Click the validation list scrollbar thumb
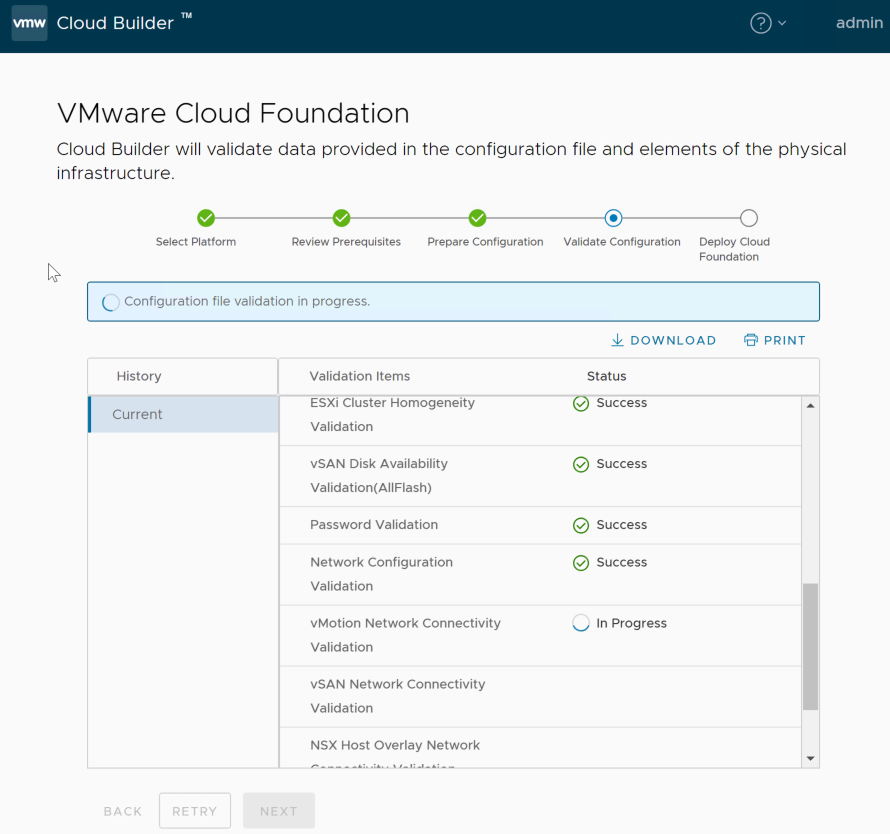Viewport: 890px width, 834px height. click(811, 647)
